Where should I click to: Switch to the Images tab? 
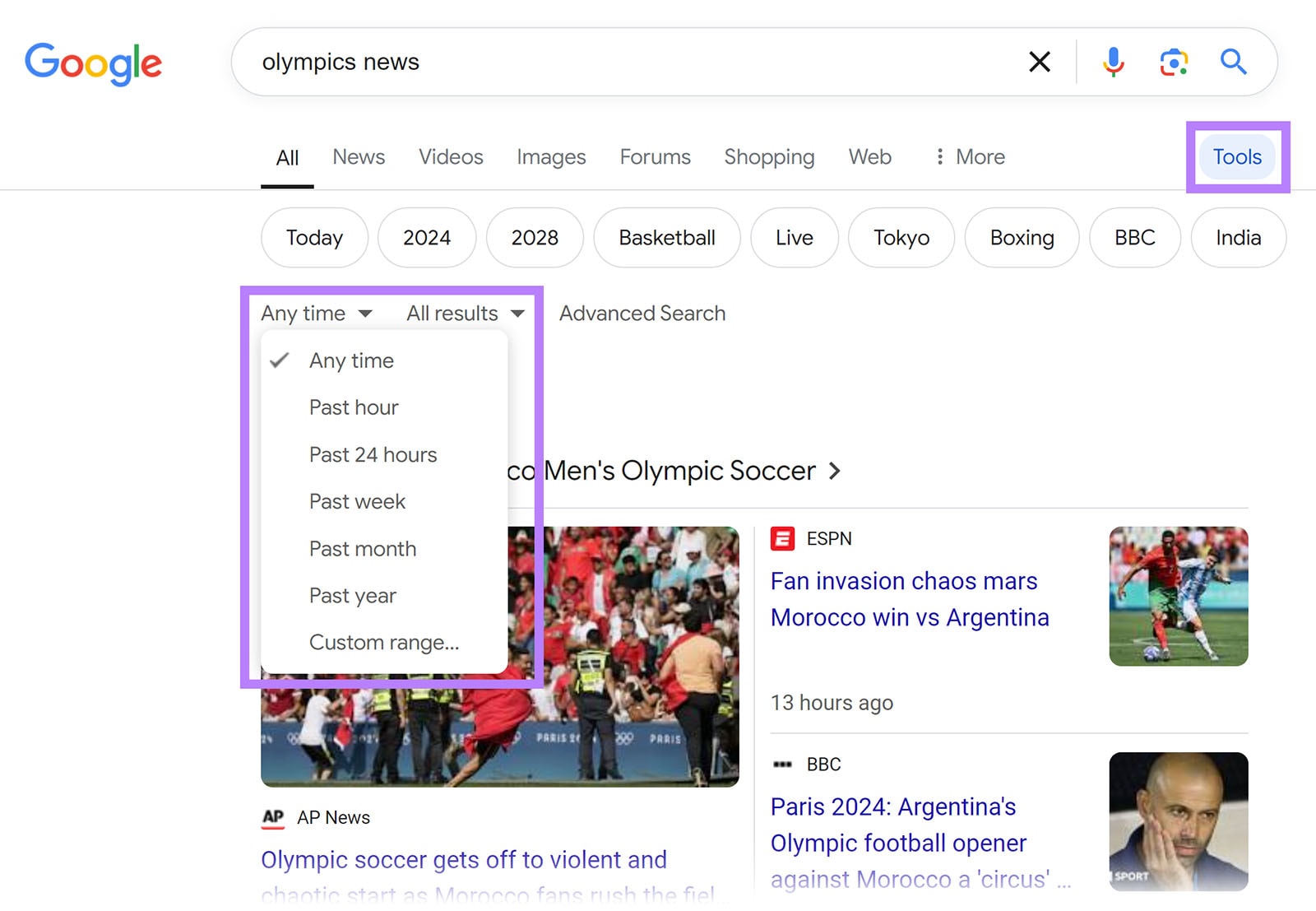click(551, 156)
